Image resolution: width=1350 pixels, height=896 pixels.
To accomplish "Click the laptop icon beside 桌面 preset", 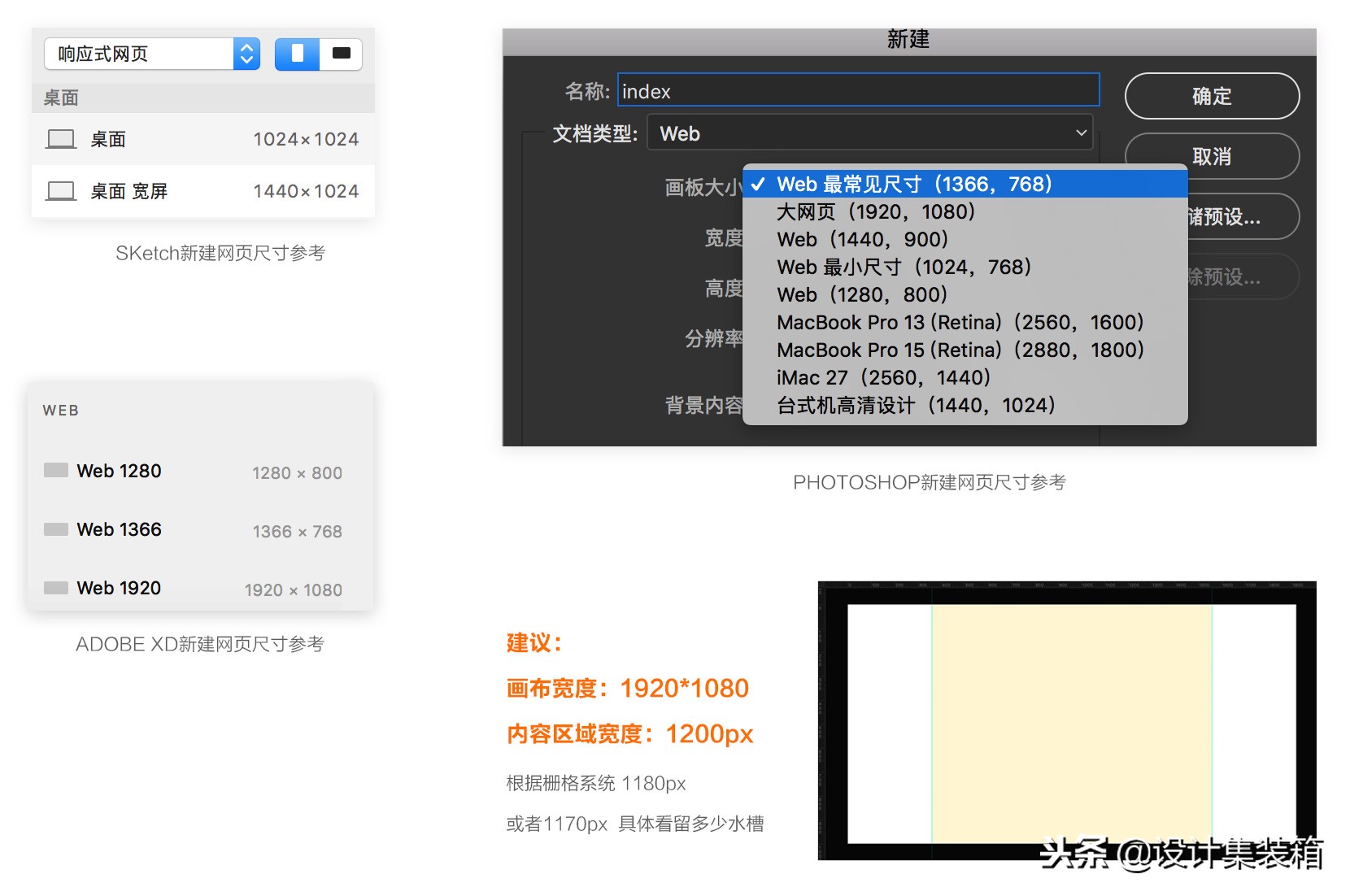I will click(61, 139).
